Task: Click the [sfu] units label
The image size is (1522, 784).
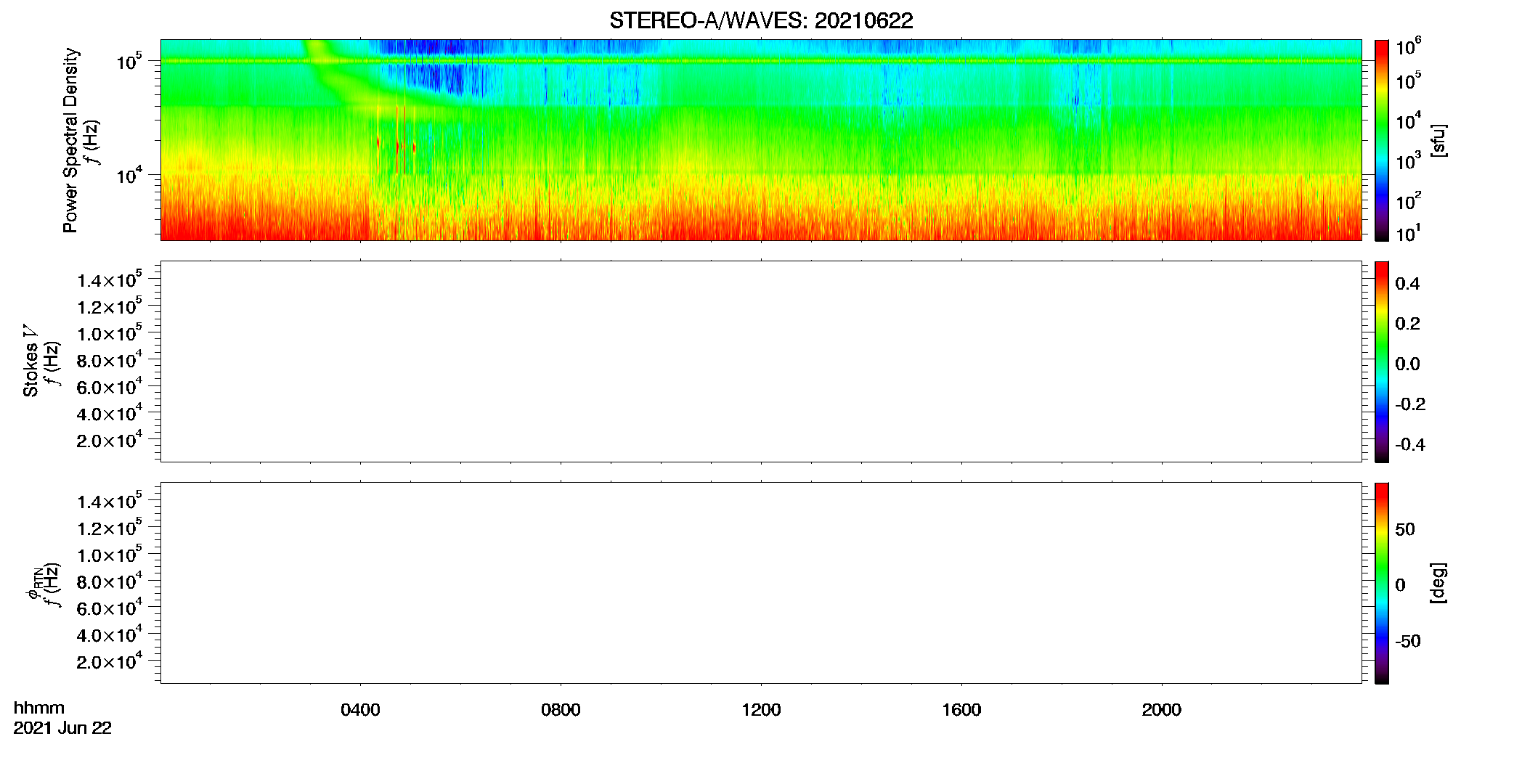Action: click(1438, 140)
